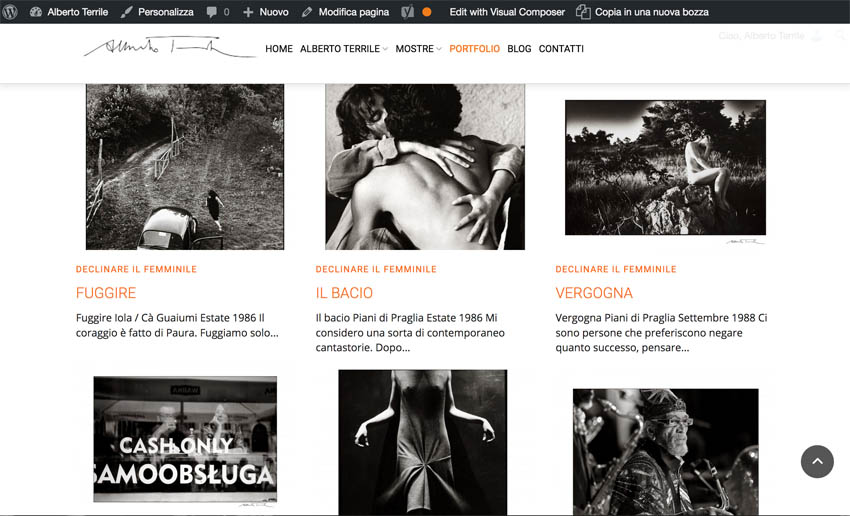
Task: Click the Personalizza brush item
Action: point(157,12)
